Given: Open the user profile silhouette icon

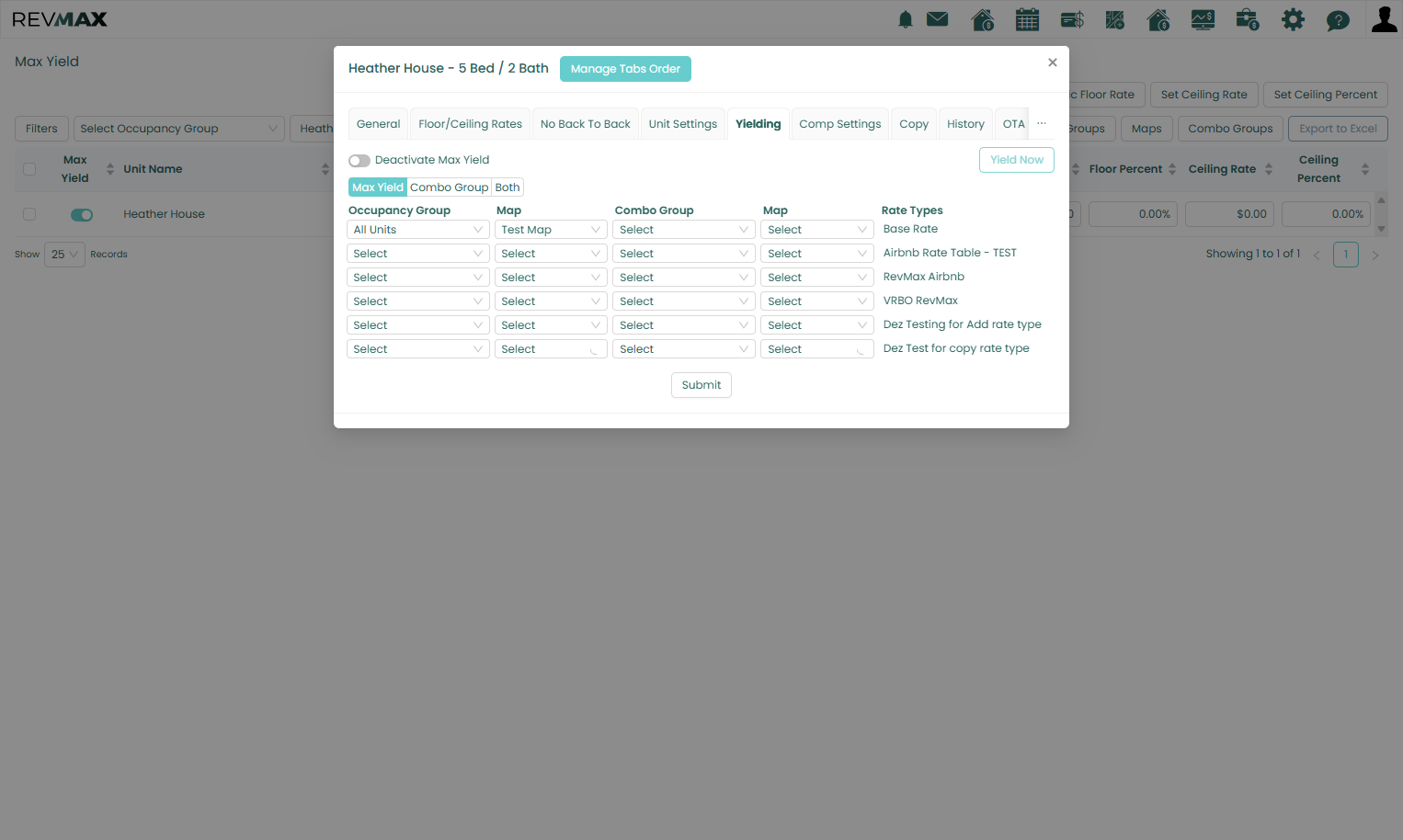Looking at the screenshot, I should coord(1384,19).
